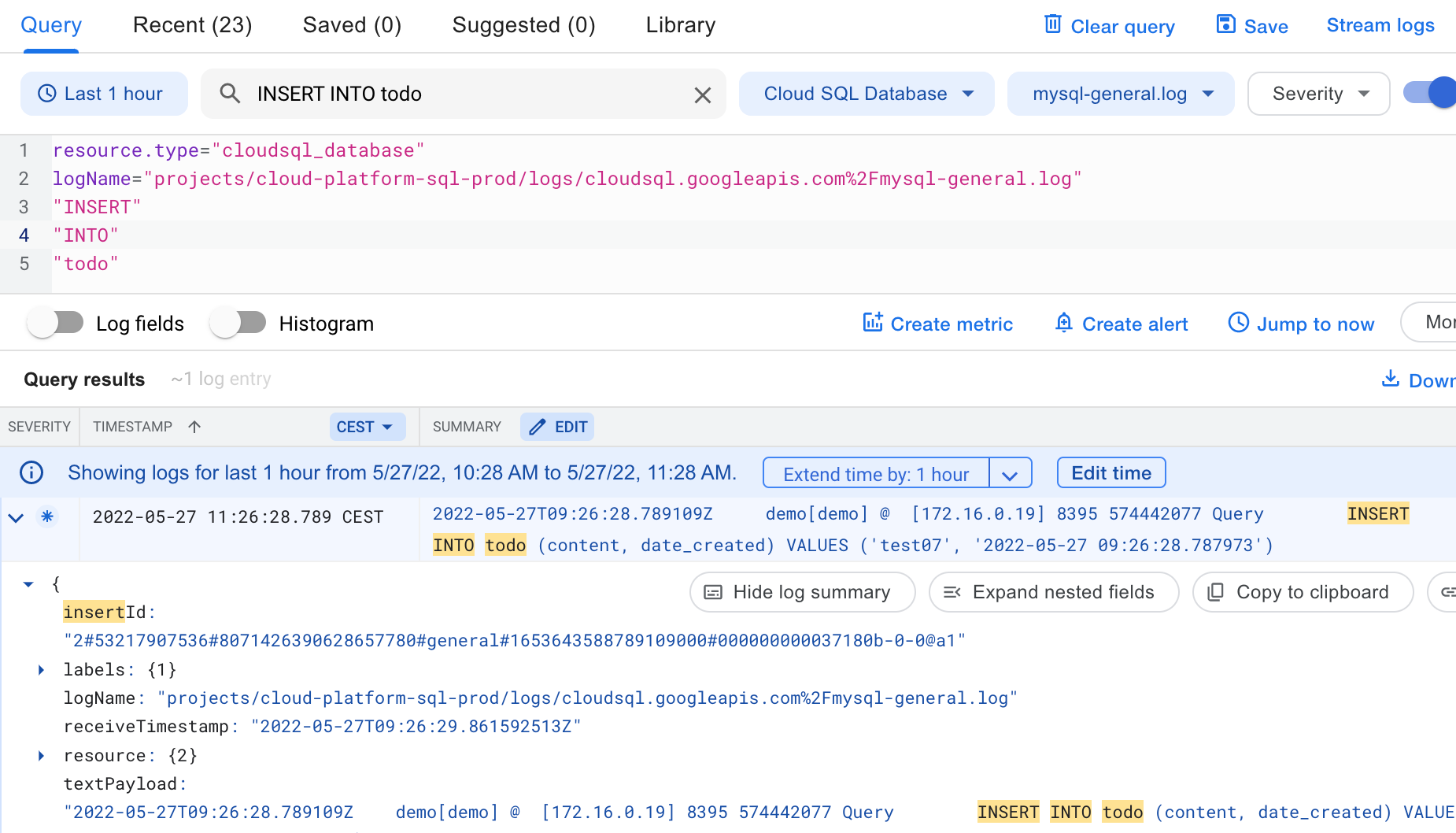Collapse the expanded log entry row chevron
This screenshot has width=1456, height=833.
[x=16, y=517]
